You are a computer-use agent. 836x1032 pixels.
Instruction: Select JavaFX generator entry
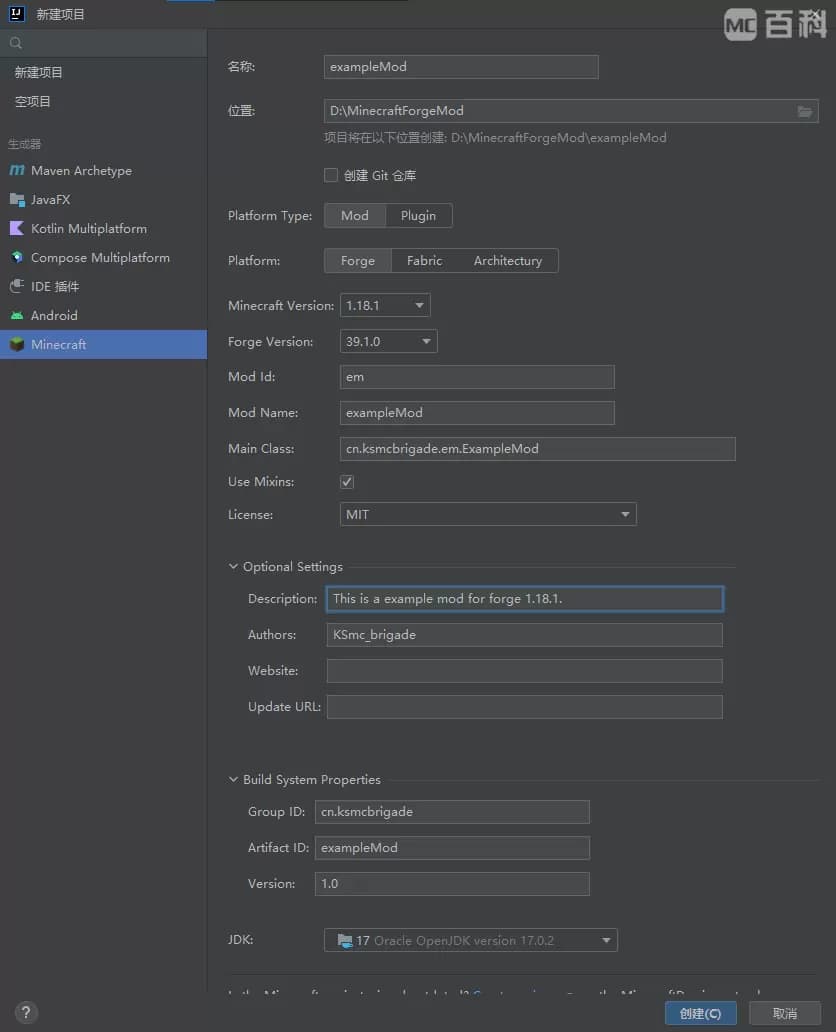coord(103,199)
